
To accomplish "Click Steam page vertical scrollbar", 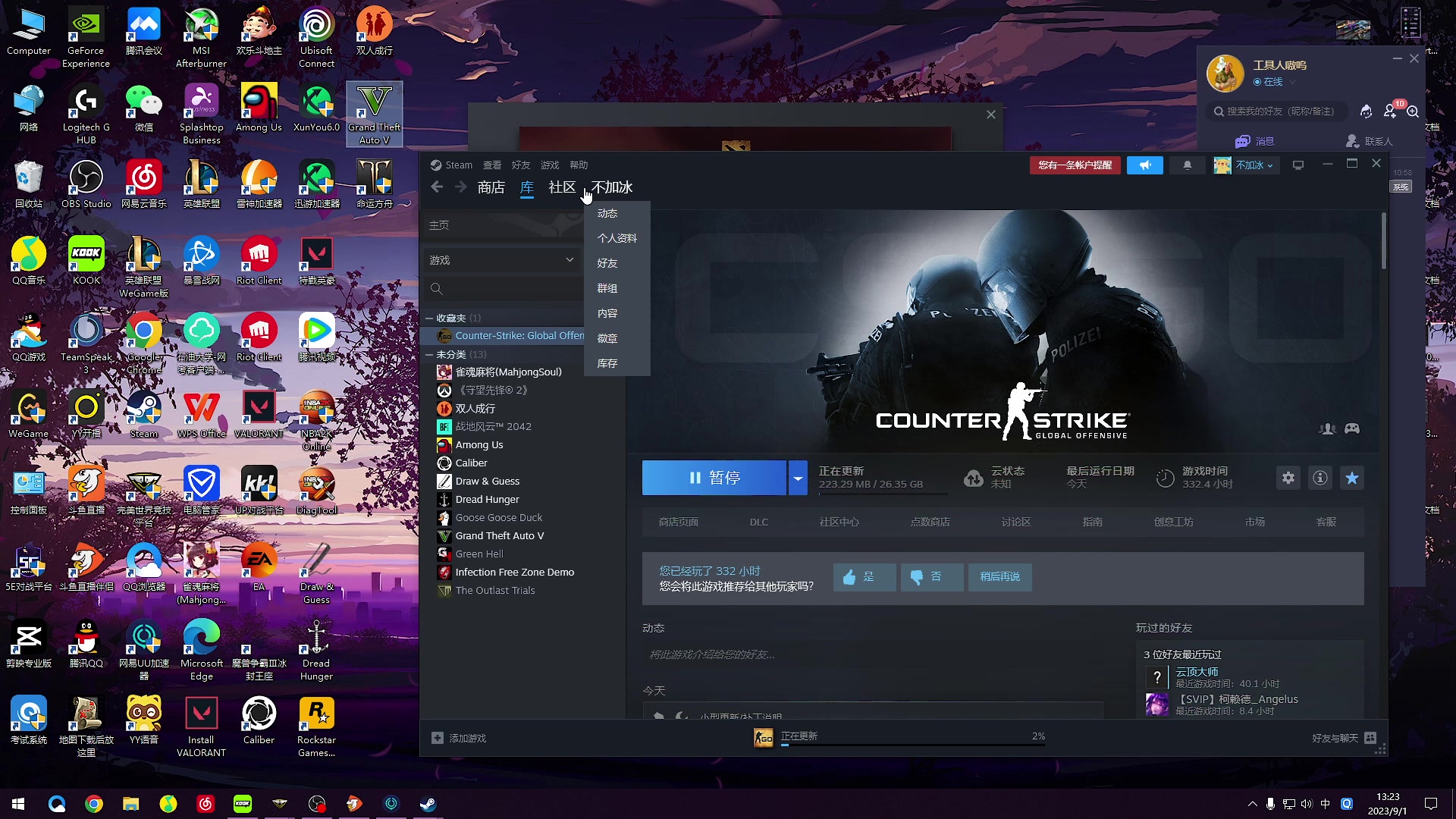I will click(1384, 240).
